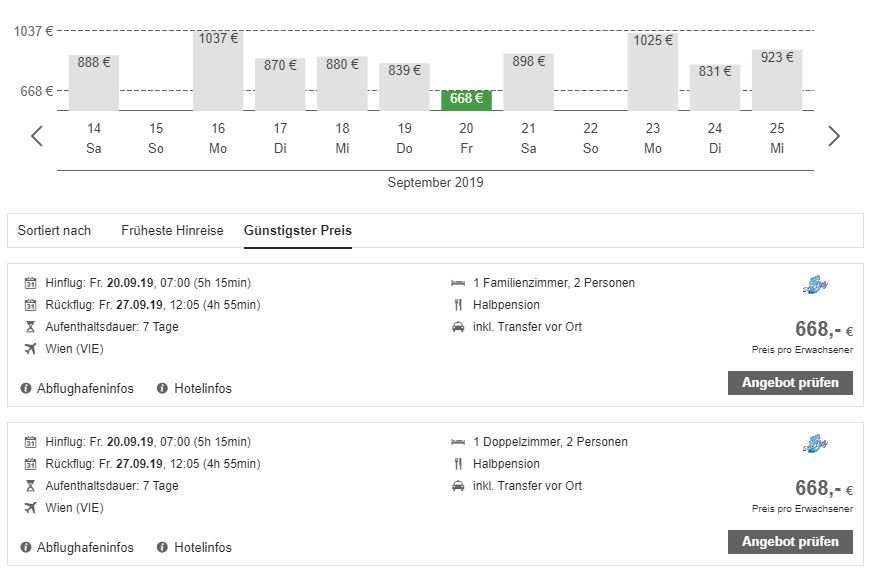Click the info icon beside first Abflughafeninfos
This screenshot has height=573, width=873.
pos(26,388)
